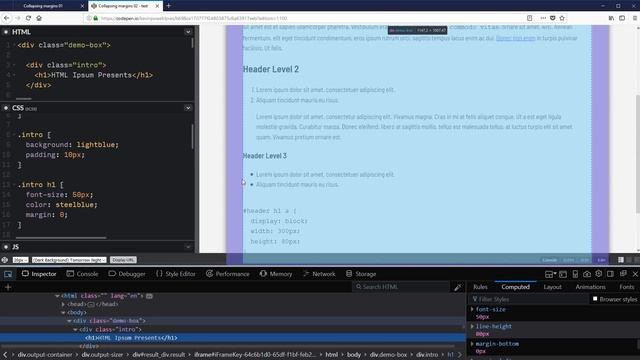Save page to Pocket icon

(x=553, y=18)
